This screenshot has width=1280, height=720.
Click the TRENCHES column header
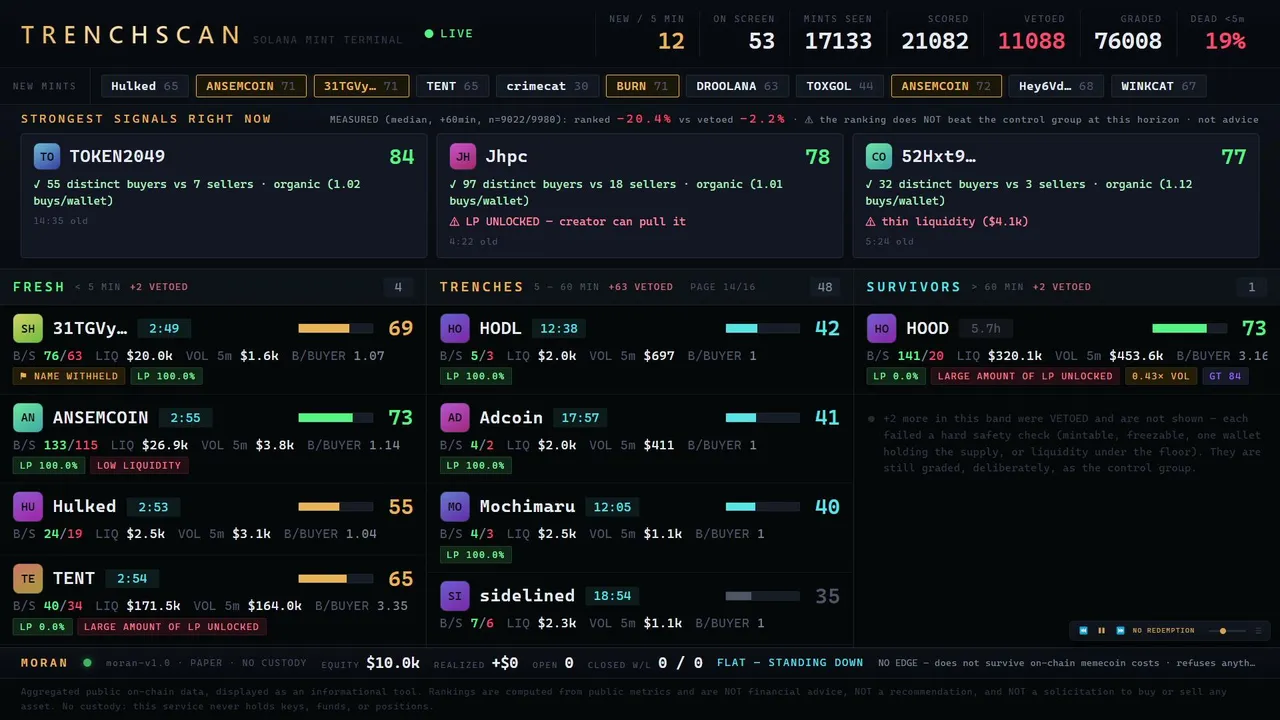click(x=482, y=287)
